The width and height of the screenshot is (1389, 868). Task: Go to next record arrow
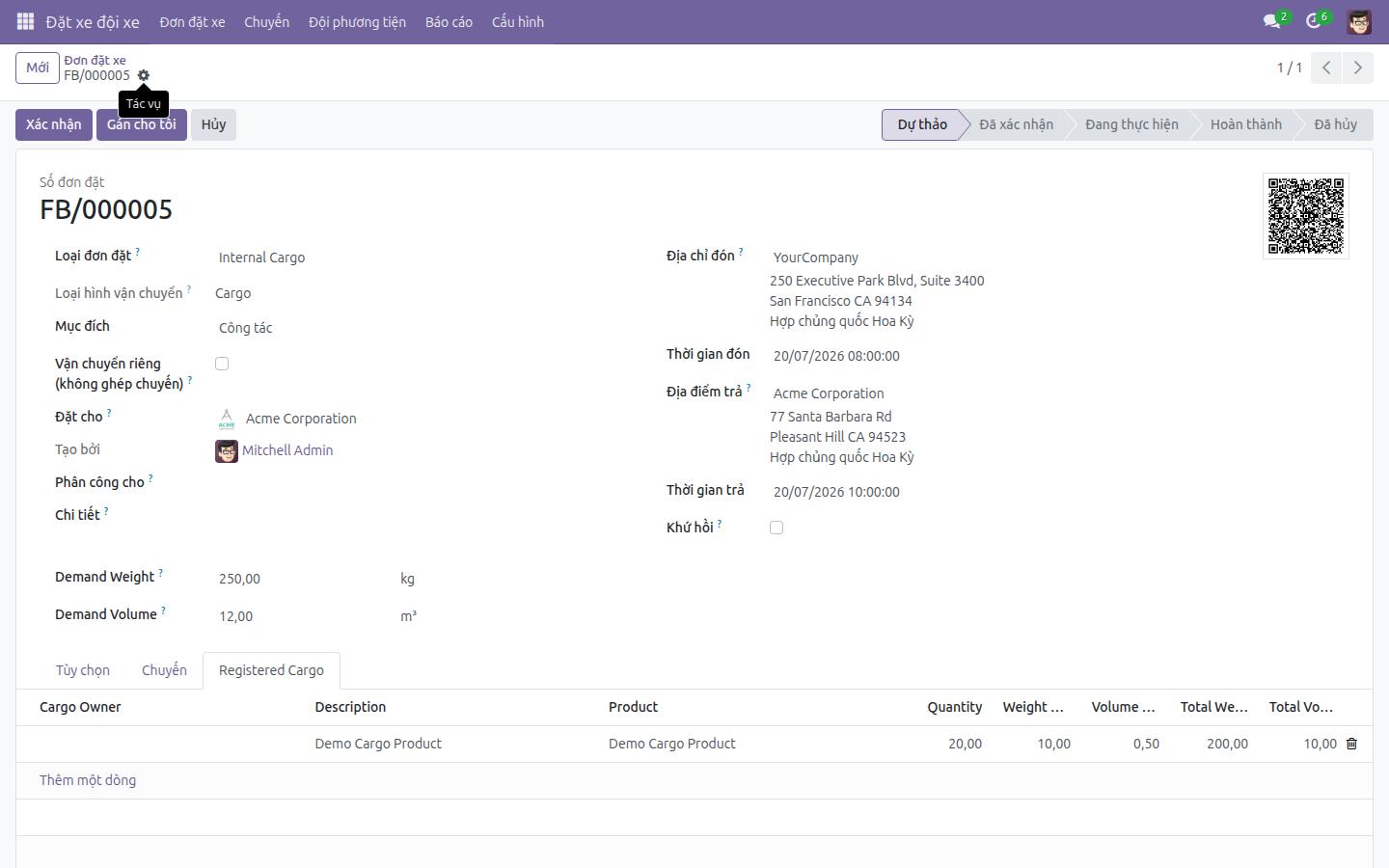[x=1357, y=68]
